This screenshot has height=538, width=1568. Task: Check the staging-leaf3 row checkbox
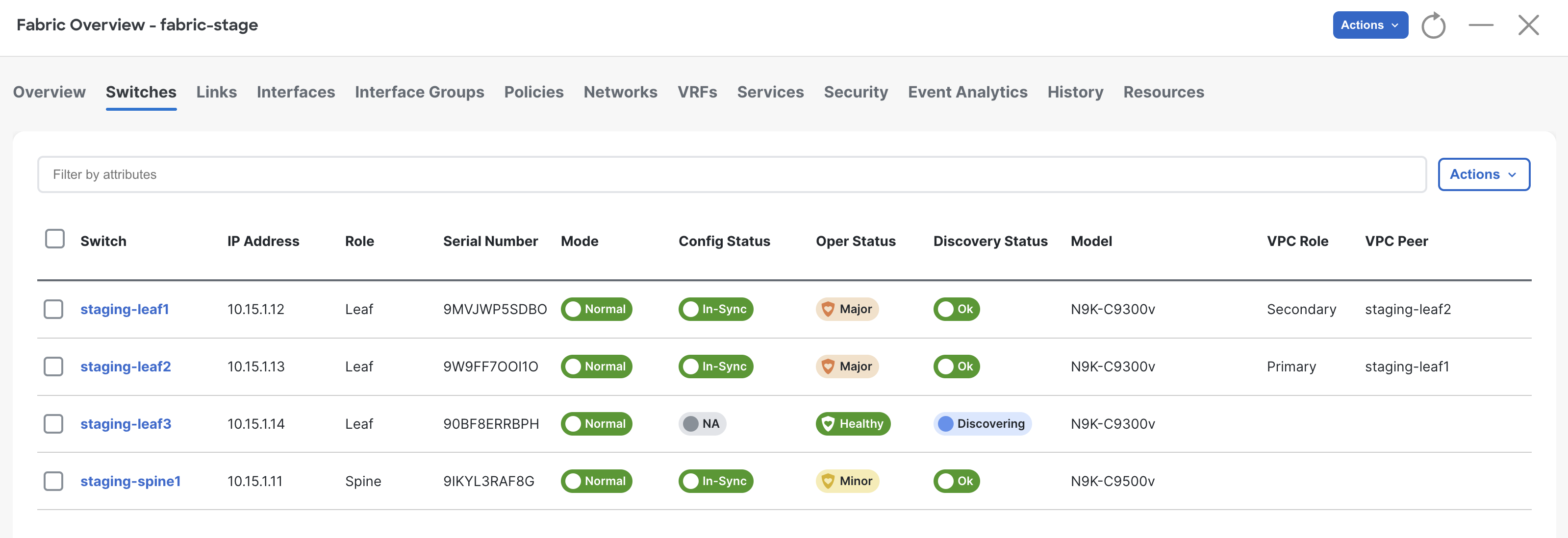[53, 423]
